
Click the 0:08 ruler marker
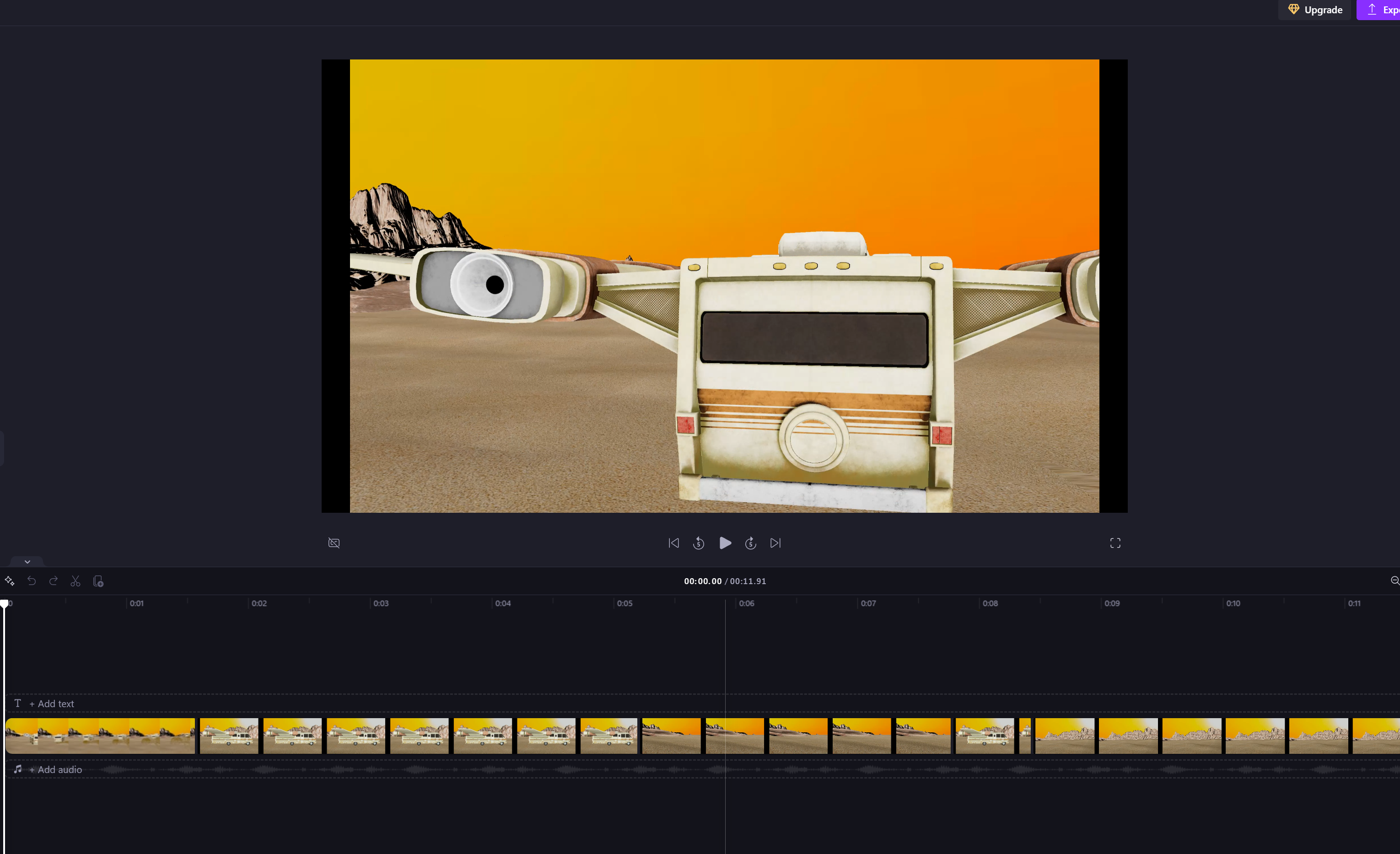coord(990,603)
